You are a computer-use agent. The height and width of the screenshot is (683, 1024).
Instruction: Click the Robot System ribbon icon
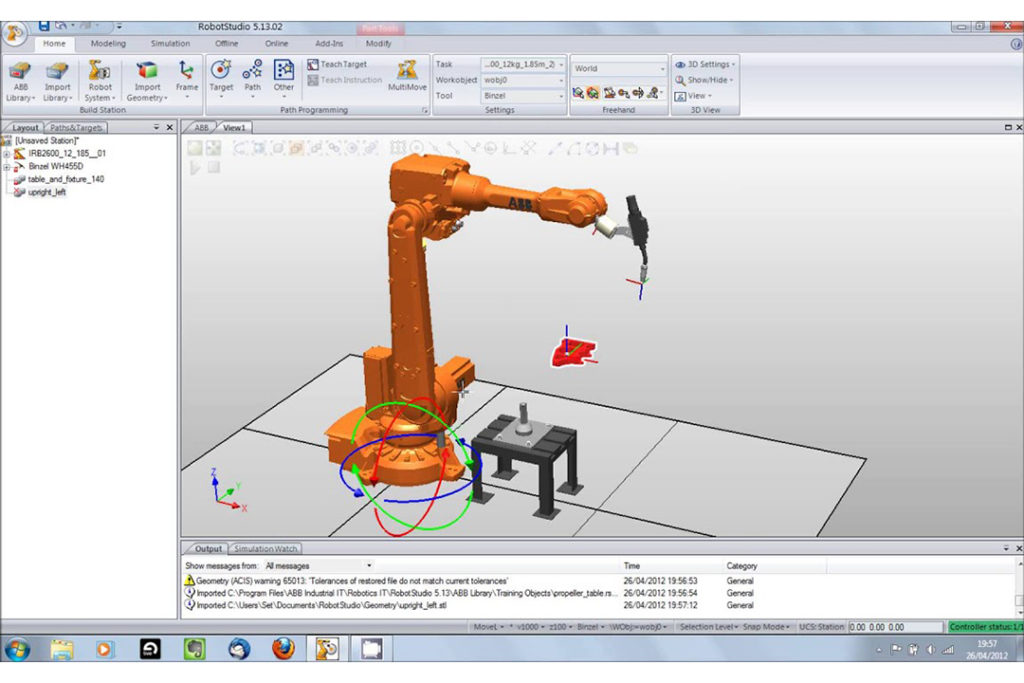pos(99,72)
